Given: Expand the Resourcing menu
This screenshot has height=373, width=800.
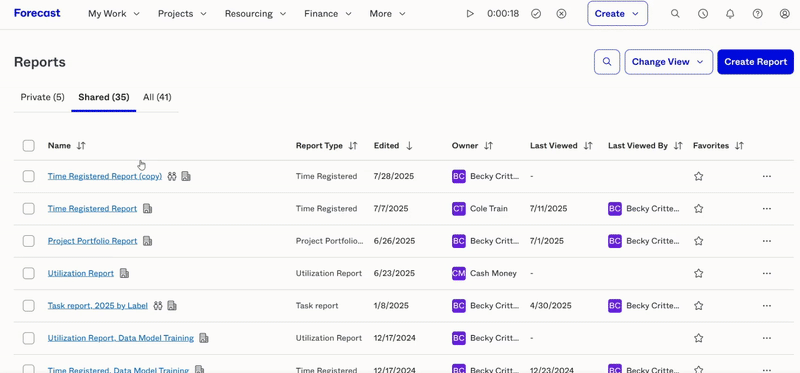Looking at the screenshot, I should coord(256,14).
